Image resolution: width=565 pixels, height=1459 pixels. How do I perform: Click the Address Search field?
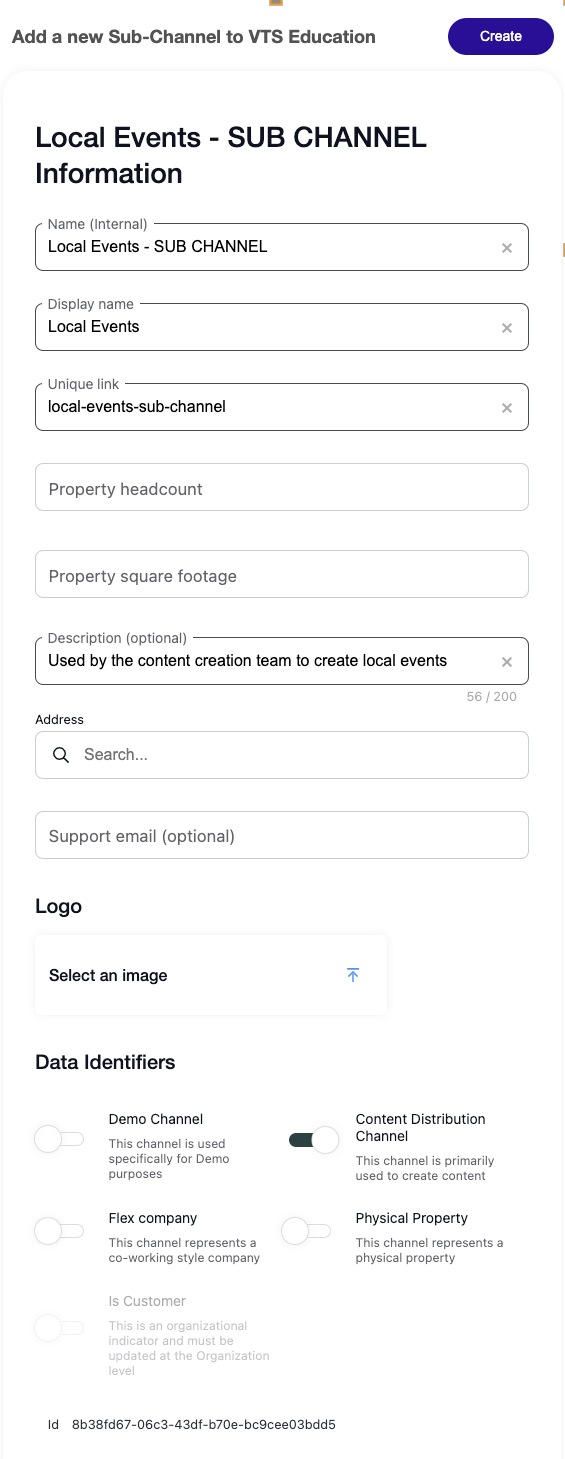(x=282, y=755)
